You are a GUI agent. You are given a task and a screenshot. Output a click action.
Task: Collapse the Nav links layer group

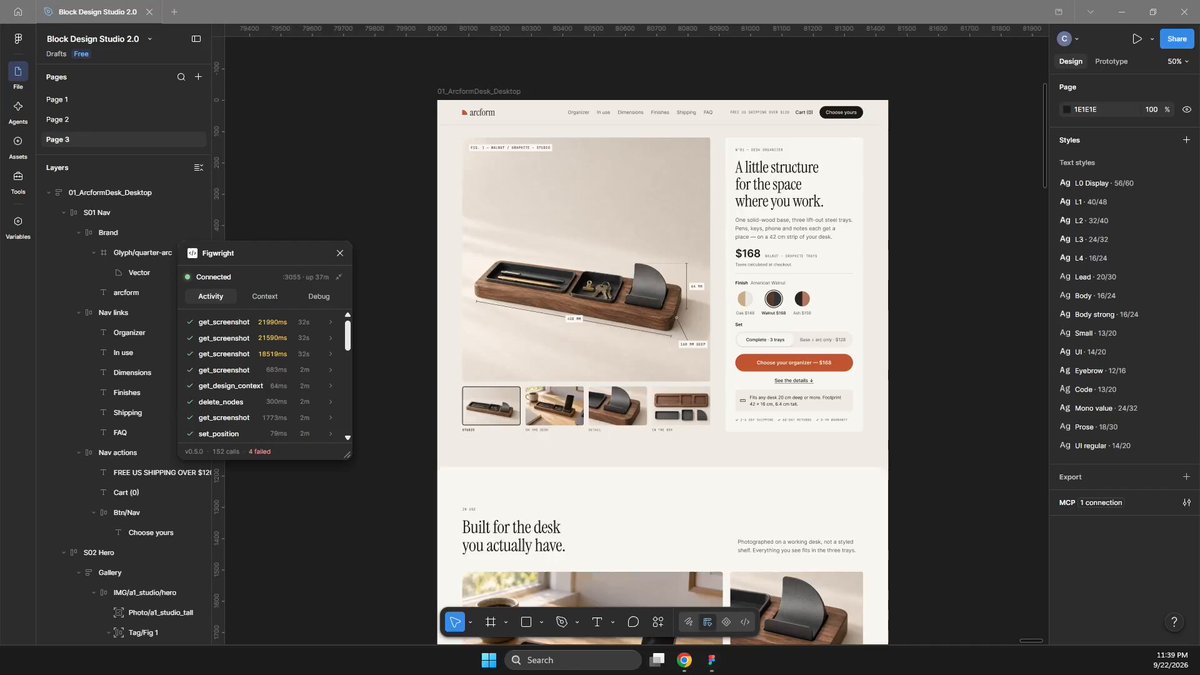tap(79, 312)
